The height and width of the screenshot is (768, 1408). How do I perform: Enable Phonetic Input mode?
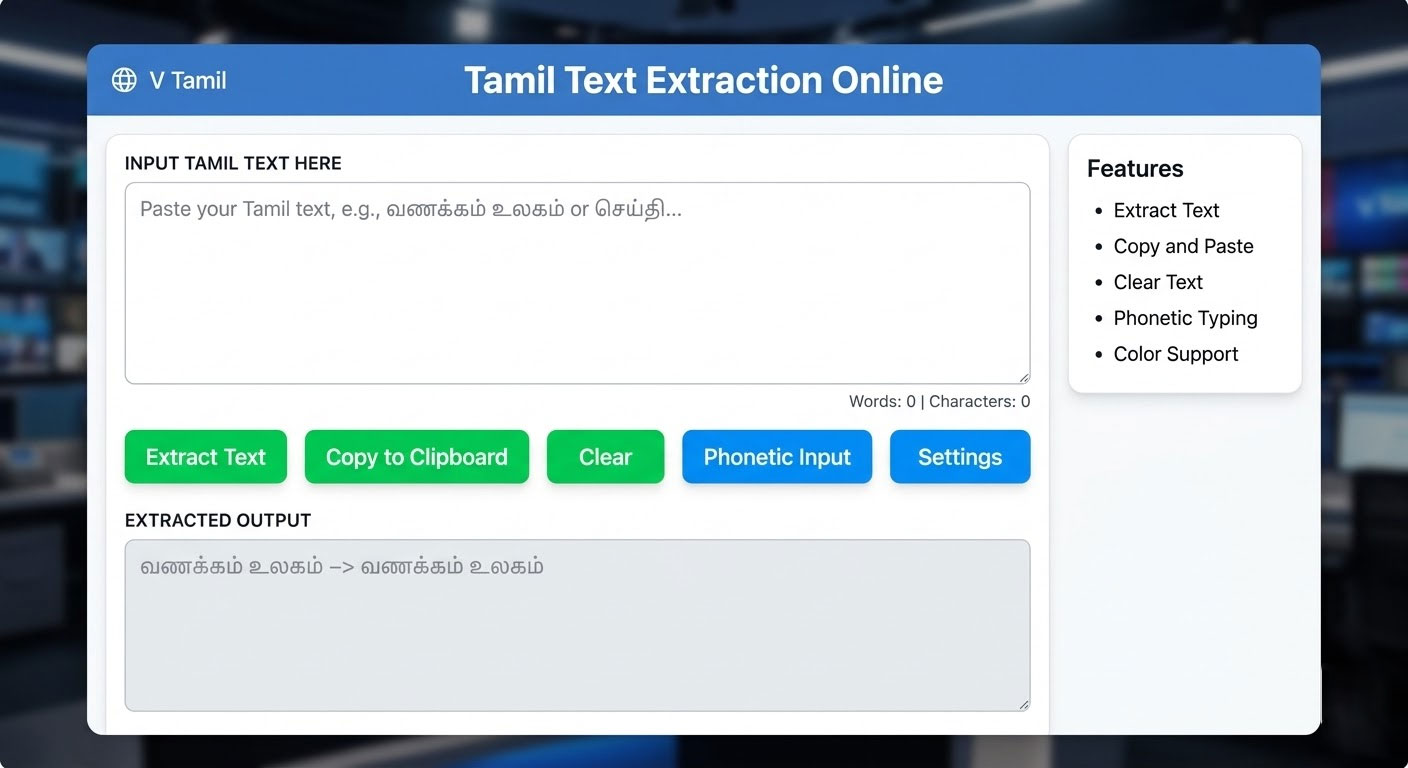point(776,456)
